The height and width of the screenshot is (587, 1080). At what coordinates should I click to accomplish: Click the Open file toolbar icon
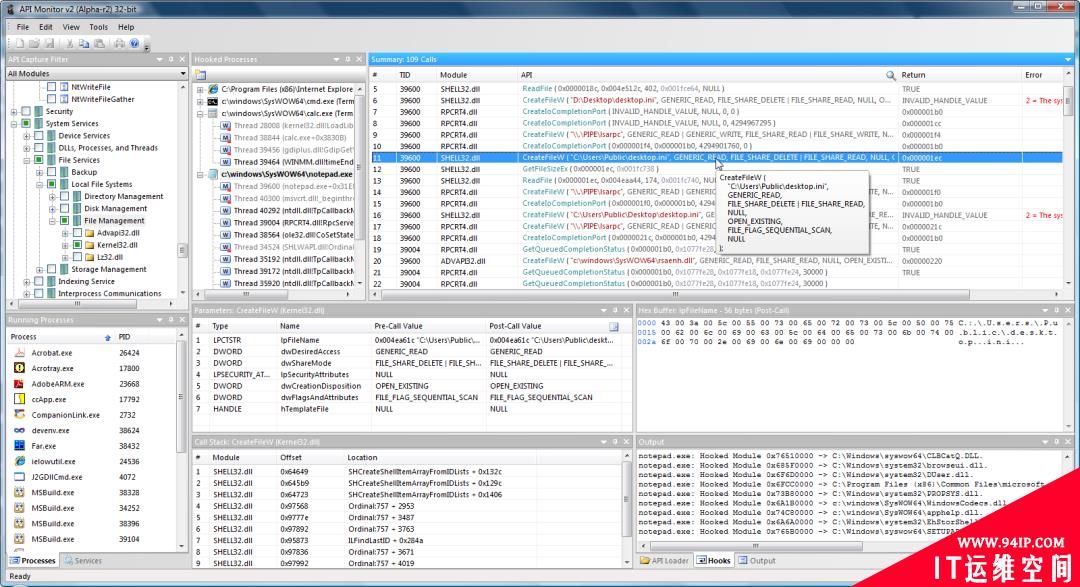(x=34, y=44)
